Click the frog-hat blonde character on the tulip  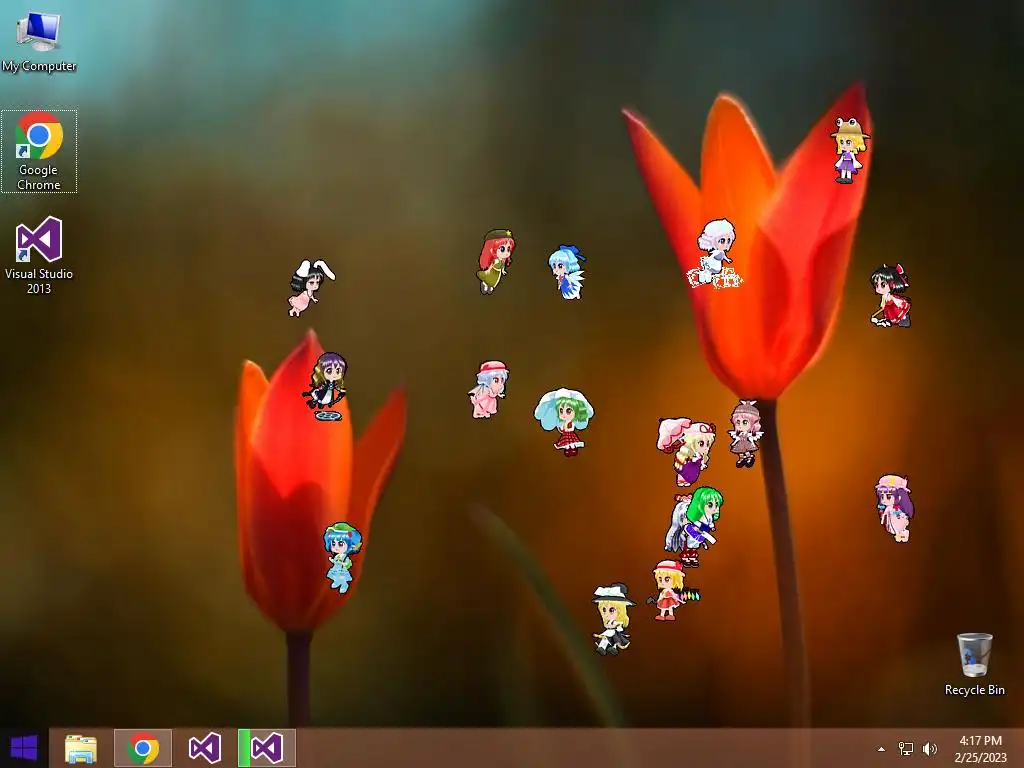(x=849, y=150)
